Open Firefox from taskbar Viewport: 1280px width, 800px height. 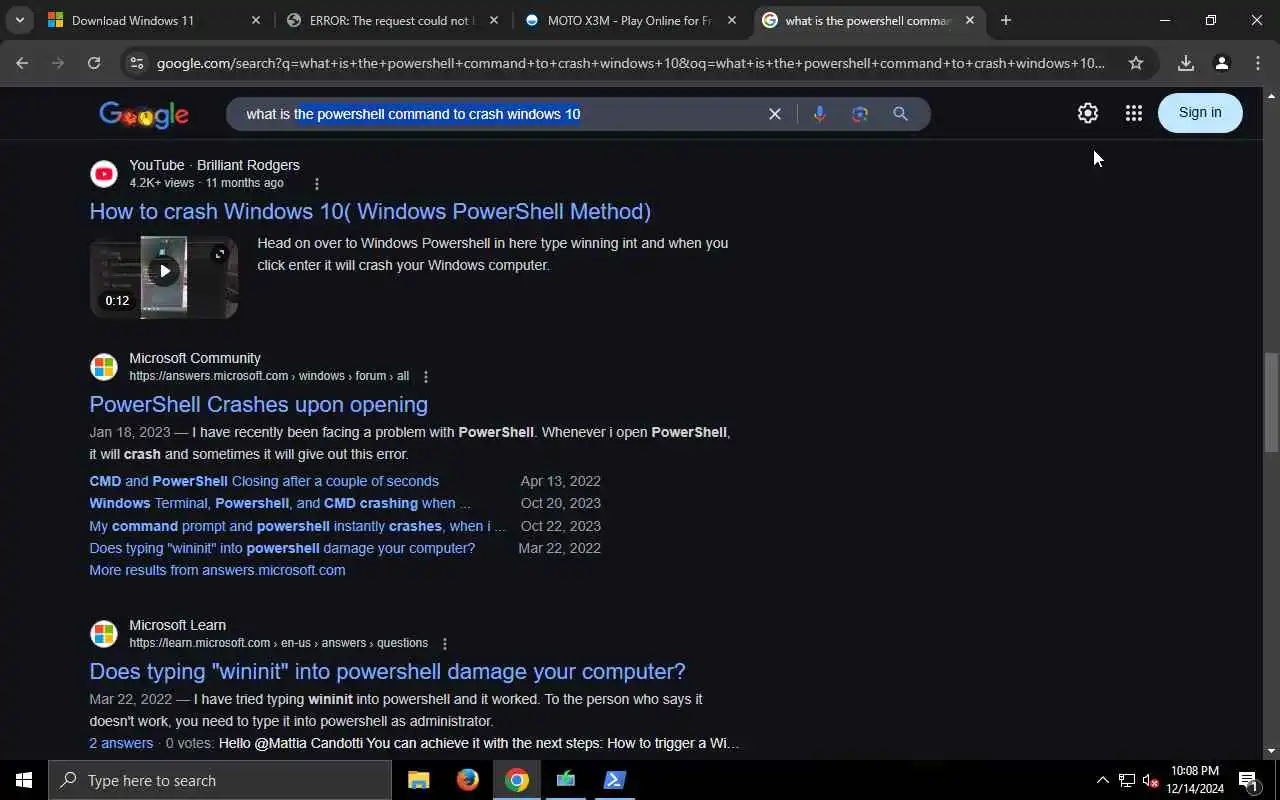point(468,780)
